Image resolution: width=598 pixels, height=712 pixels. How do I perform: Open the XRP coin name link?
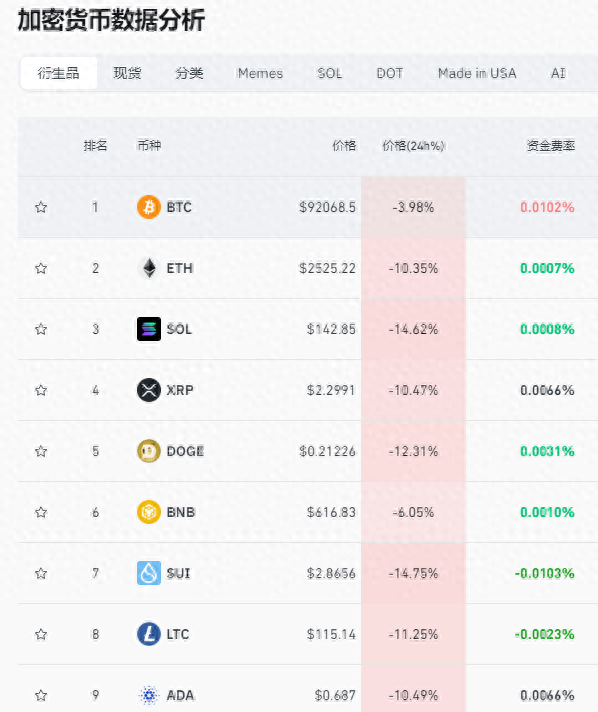(180, 390)
